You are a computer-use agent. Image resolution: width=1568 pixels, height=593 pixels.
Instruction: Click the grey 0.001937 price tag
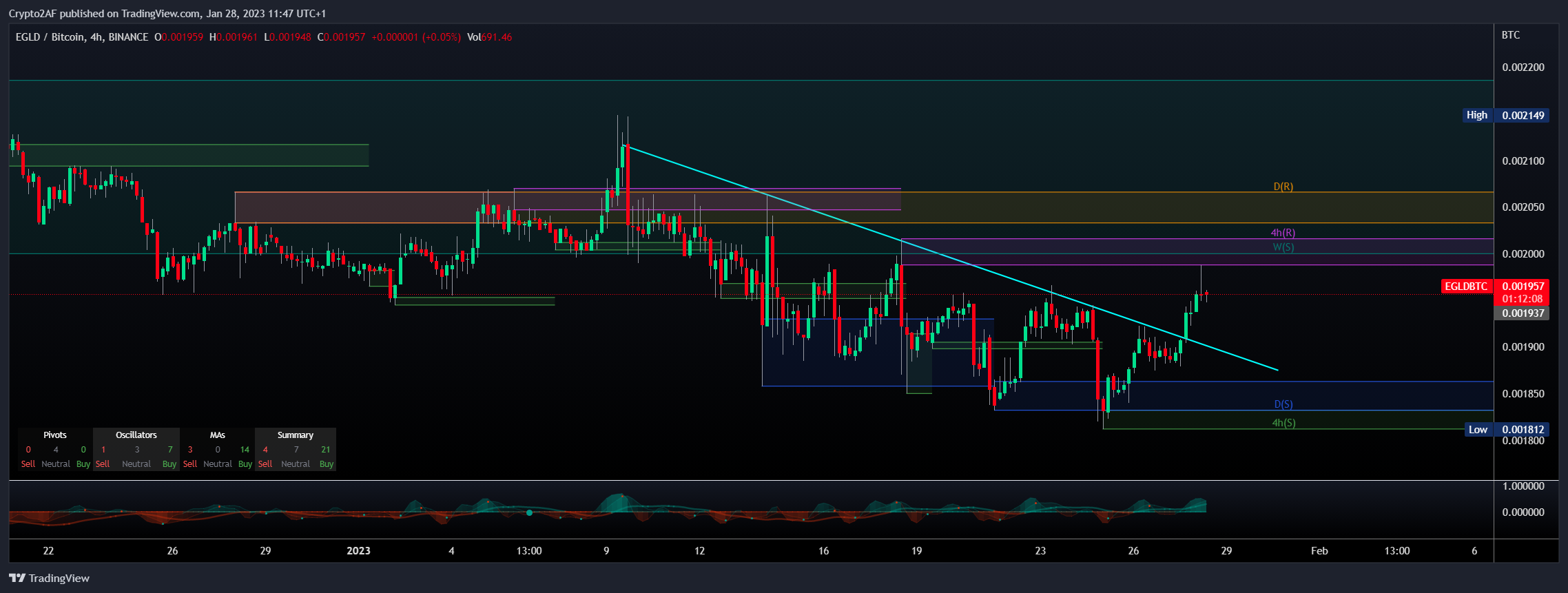1523,313
